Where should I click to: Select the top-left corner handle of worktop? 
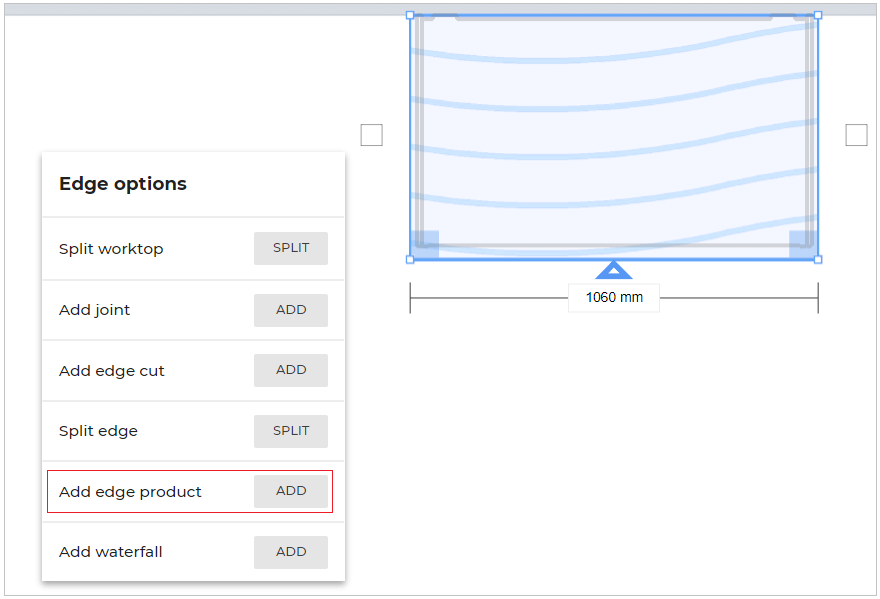click(410, 15)
